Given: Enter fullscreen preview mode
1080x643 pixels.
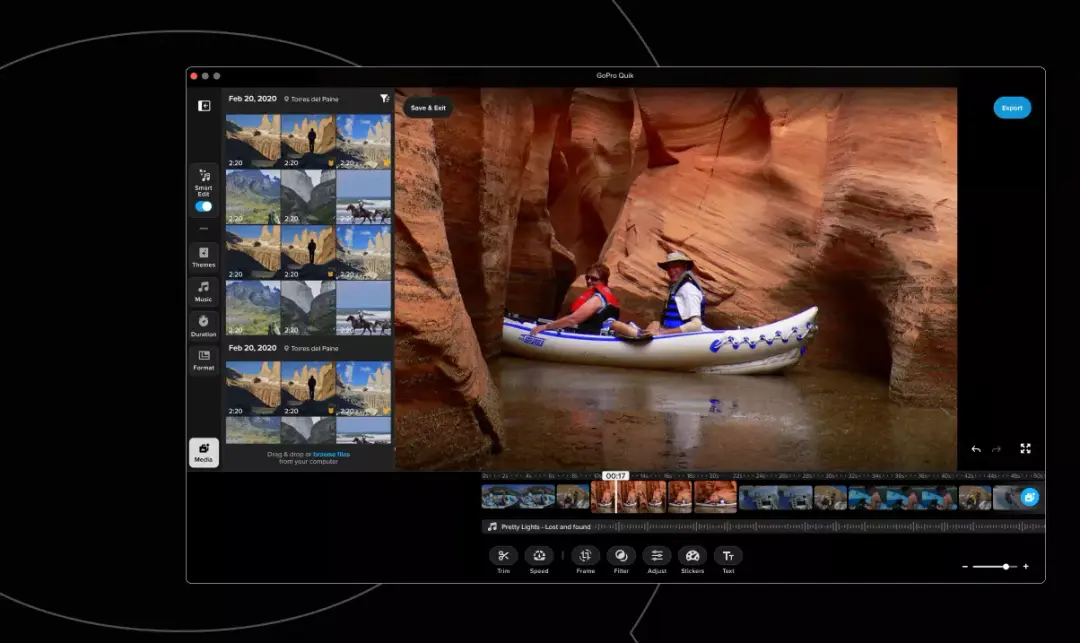Looking at the screenshot, I should click(1025, 448).
